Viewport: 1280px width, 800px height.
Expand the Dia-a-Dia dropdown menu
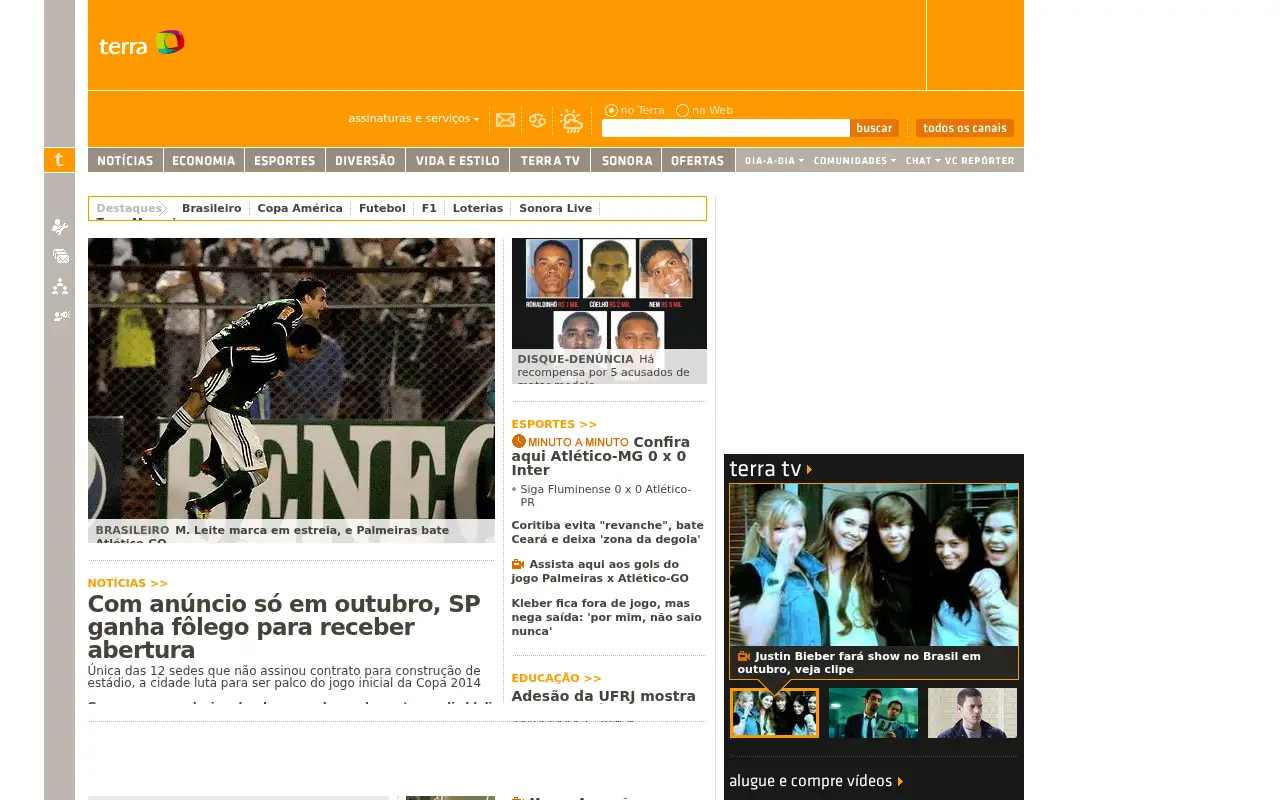click(x=775, y=161)
